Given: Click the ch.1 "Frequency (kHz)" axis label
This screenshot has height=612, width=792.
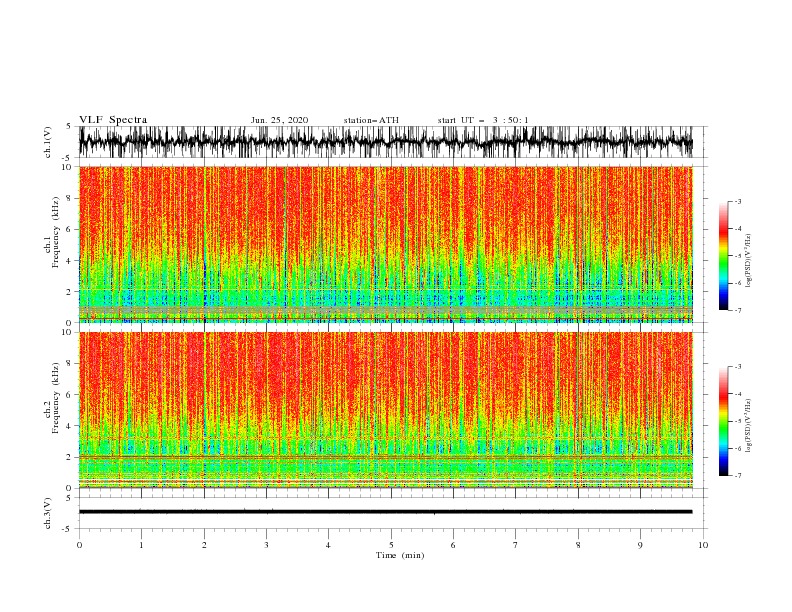Looking at the screenshot, I should click(56, 230).
